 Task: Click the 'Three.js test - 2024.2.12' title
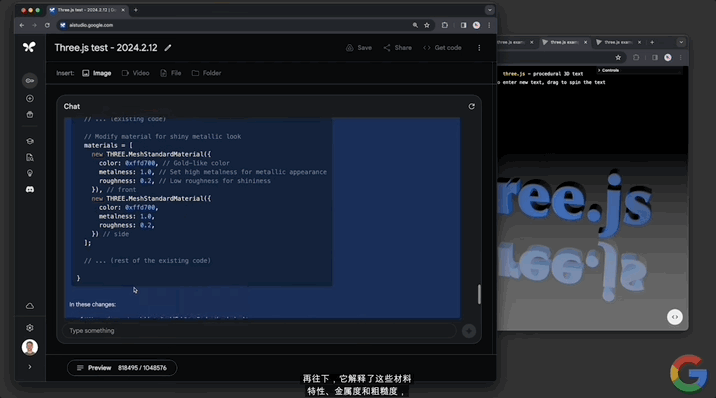[x=106, y=48]
